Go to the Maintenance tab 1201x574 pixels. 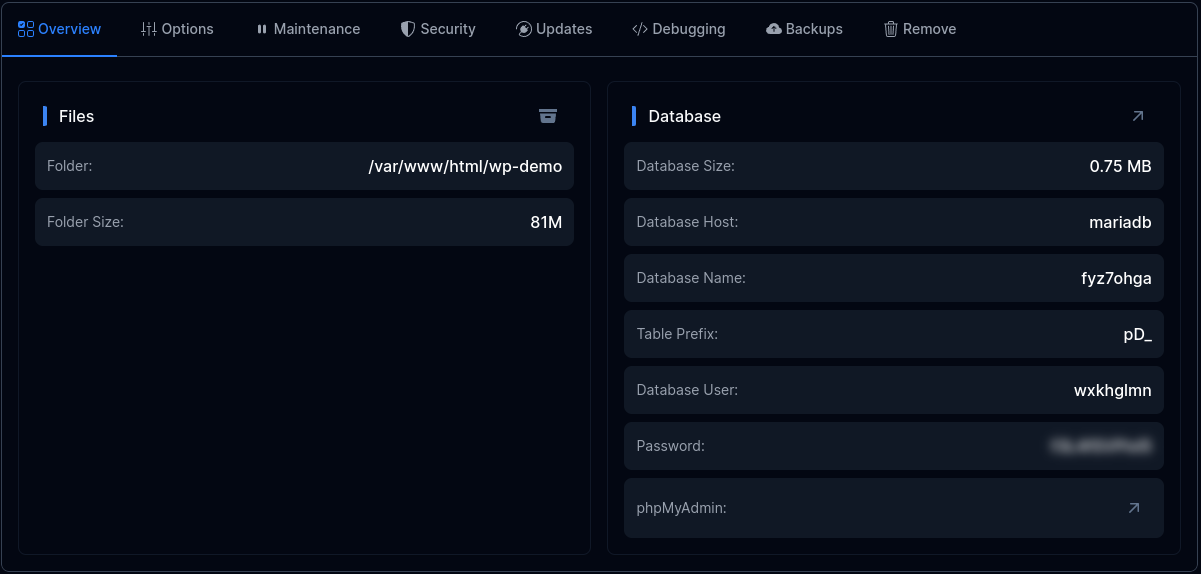pos(308,29)
